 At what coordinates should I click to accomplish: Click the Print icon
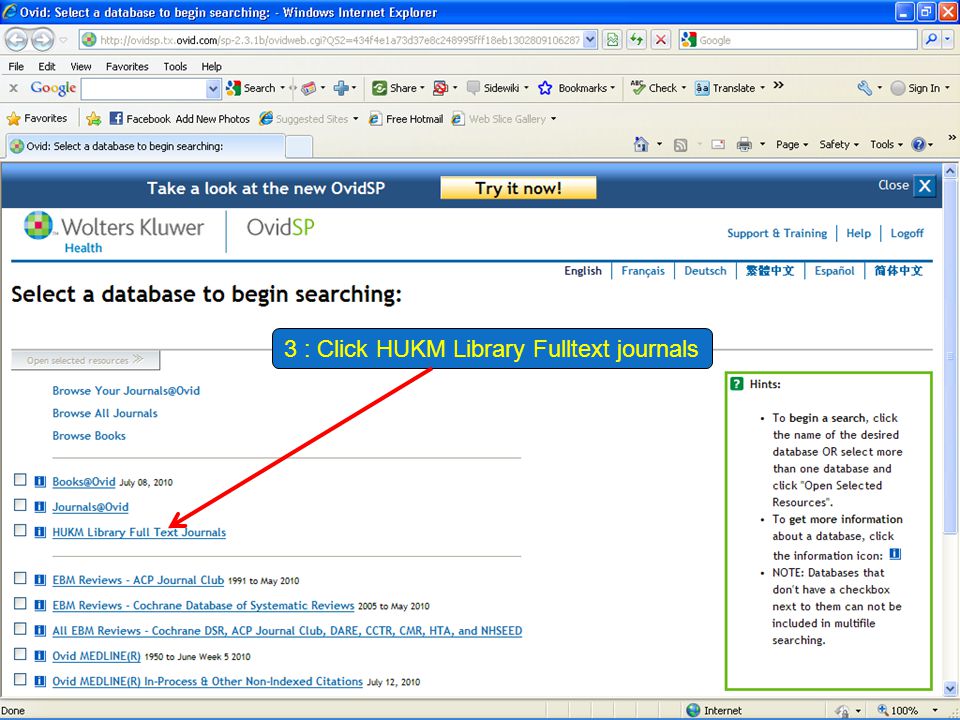[744, 144]
